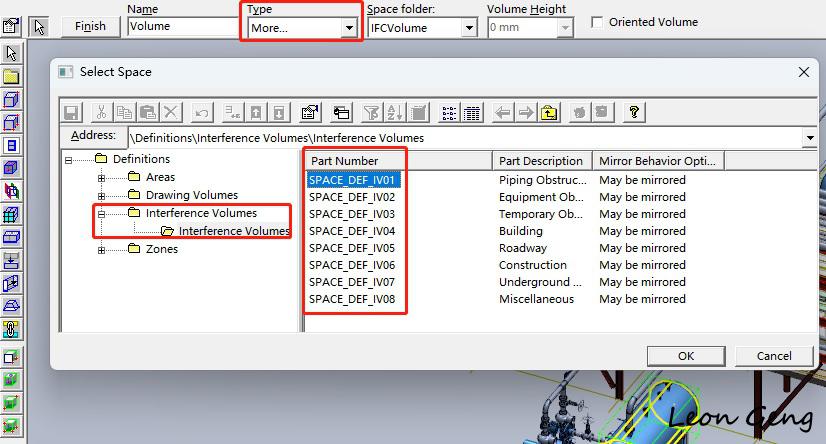Click the Save icon in Select Space toolbar
Image resolution: width=826 pixels, height=444 pixels.
(x=71, y=113)
